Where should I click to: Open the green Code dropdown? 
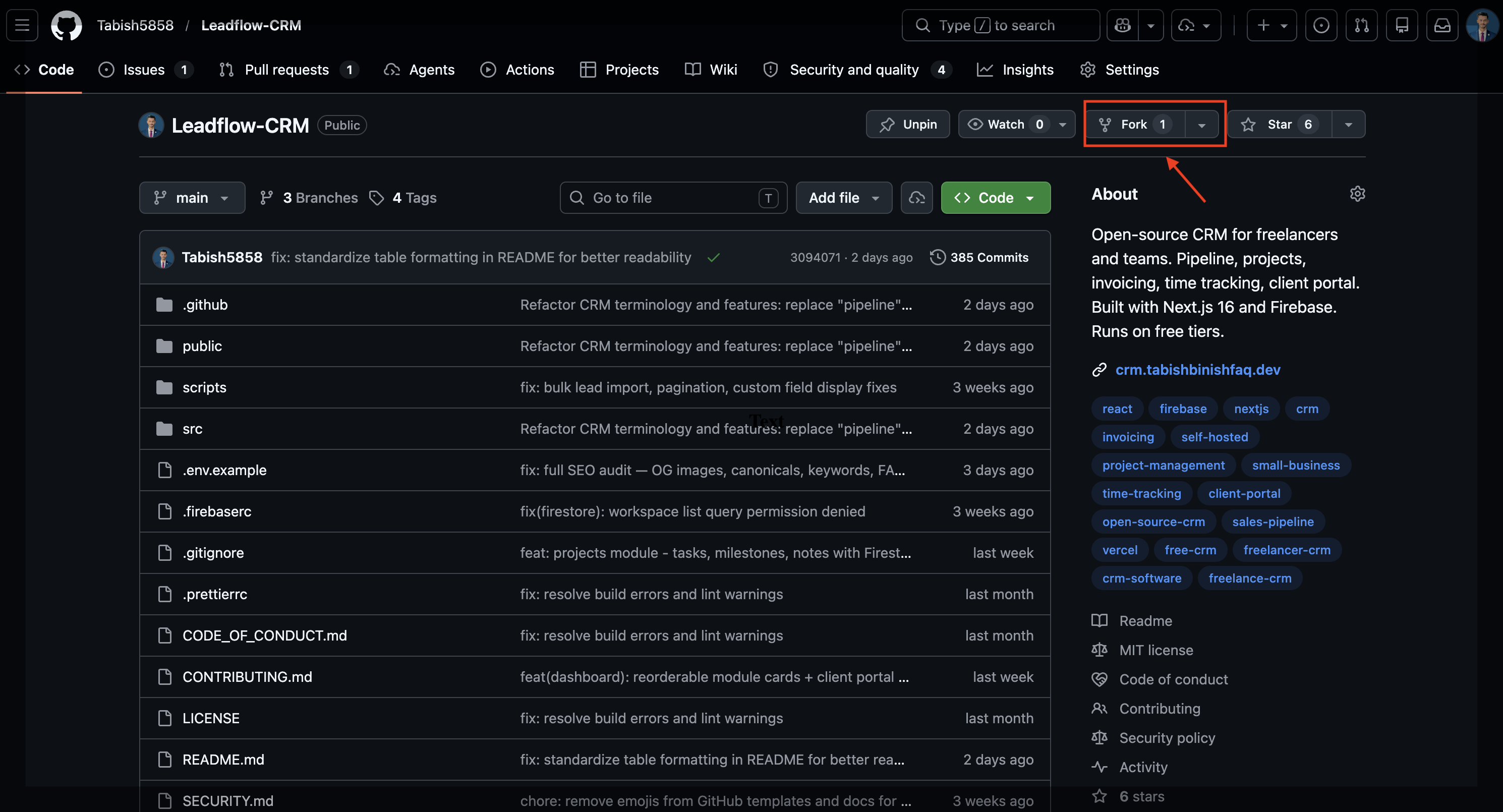point(996,198)
